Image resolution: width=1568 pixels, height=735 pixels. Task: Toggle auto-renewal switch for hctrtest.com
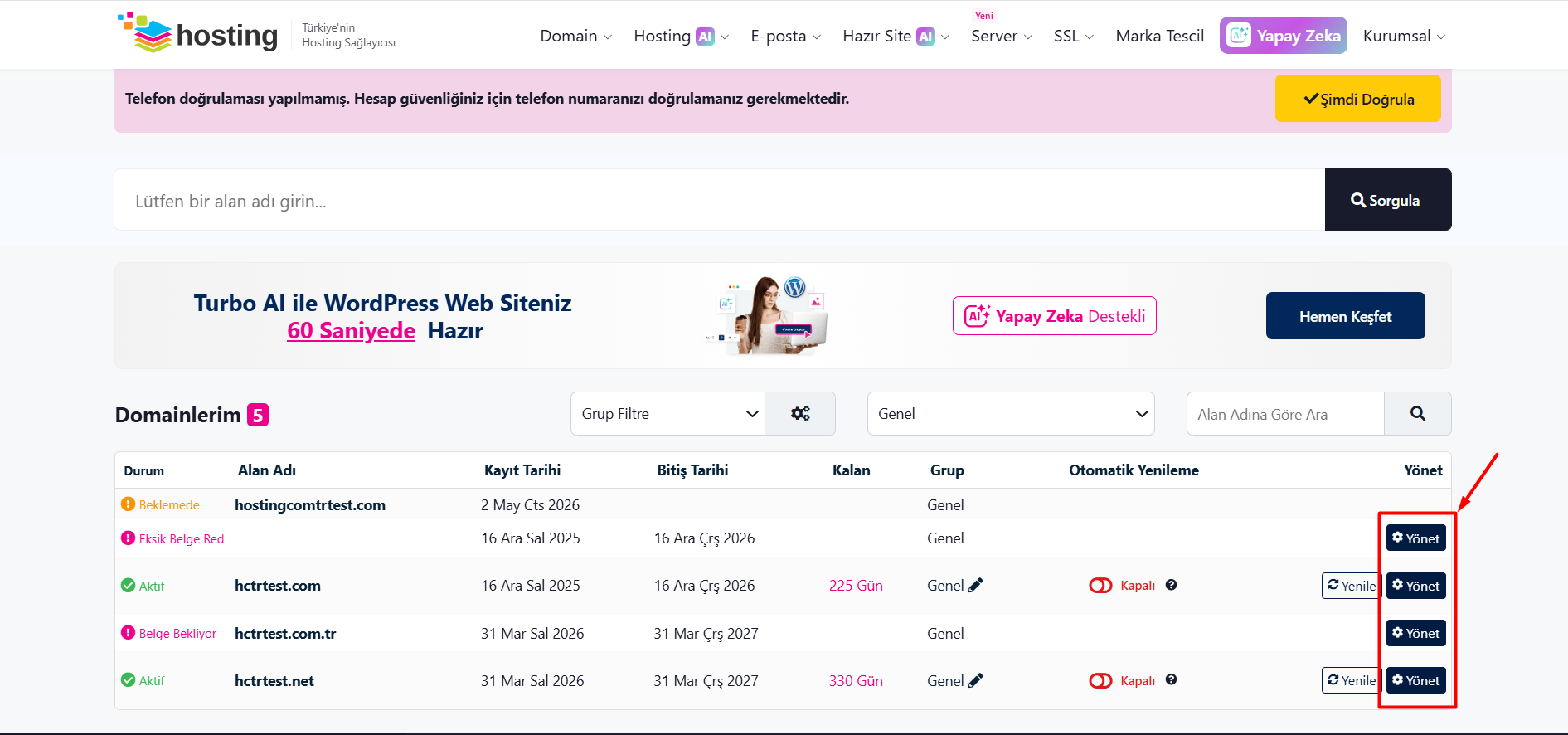tap(1100, 586)
